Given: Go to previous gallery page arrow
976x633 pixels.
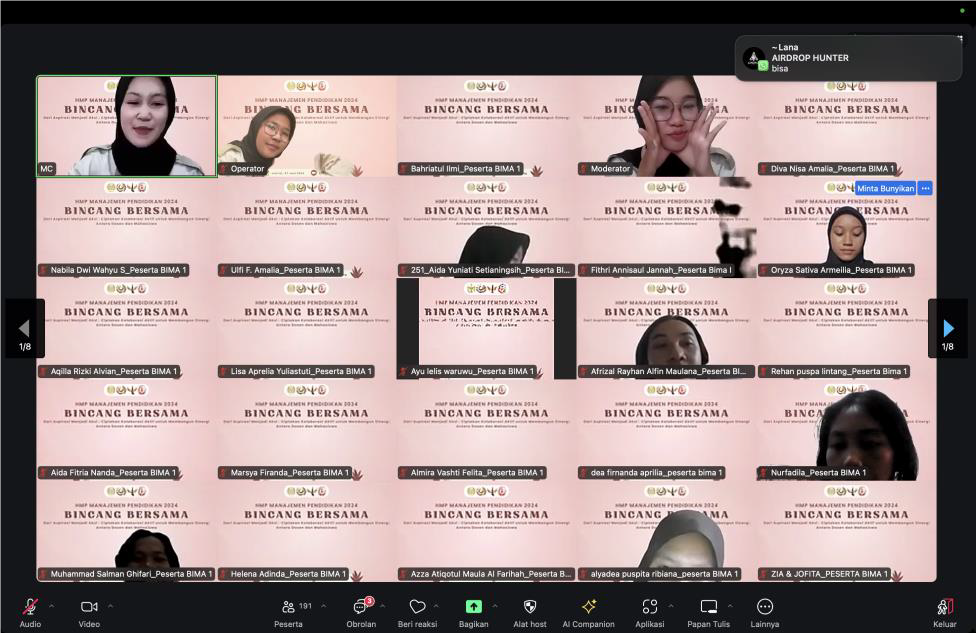Looking at the screenshot, I should 24,328.
